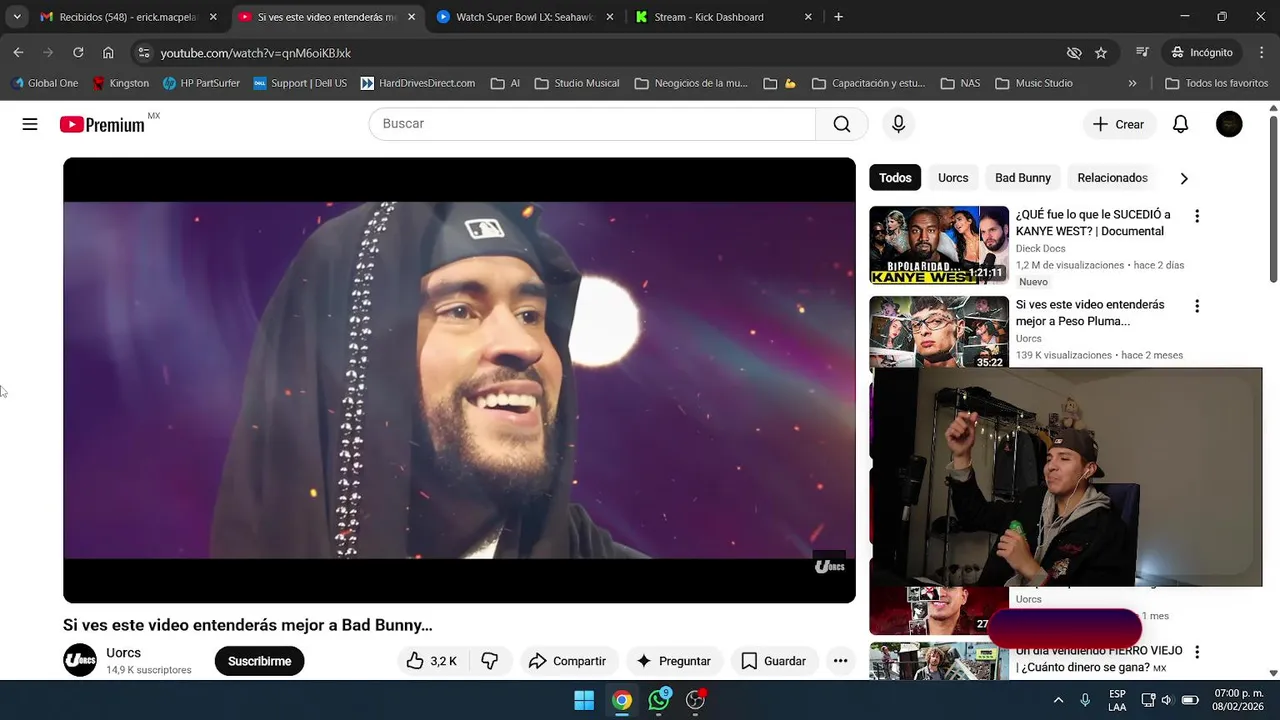
Task: Open the NAS bookmarks folder
Action: pos(960,83)
